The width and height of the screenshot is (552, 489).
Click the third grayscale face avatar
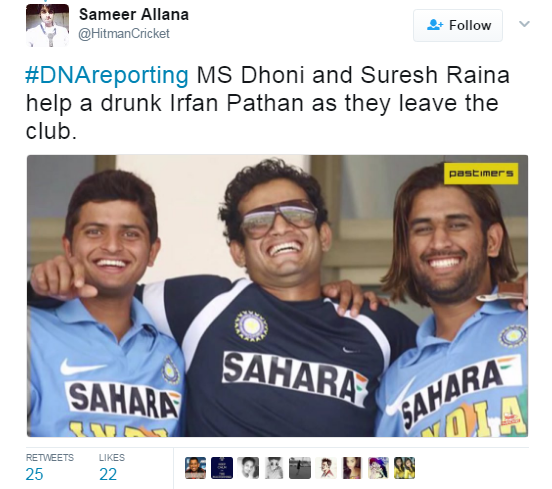[248, 468]
